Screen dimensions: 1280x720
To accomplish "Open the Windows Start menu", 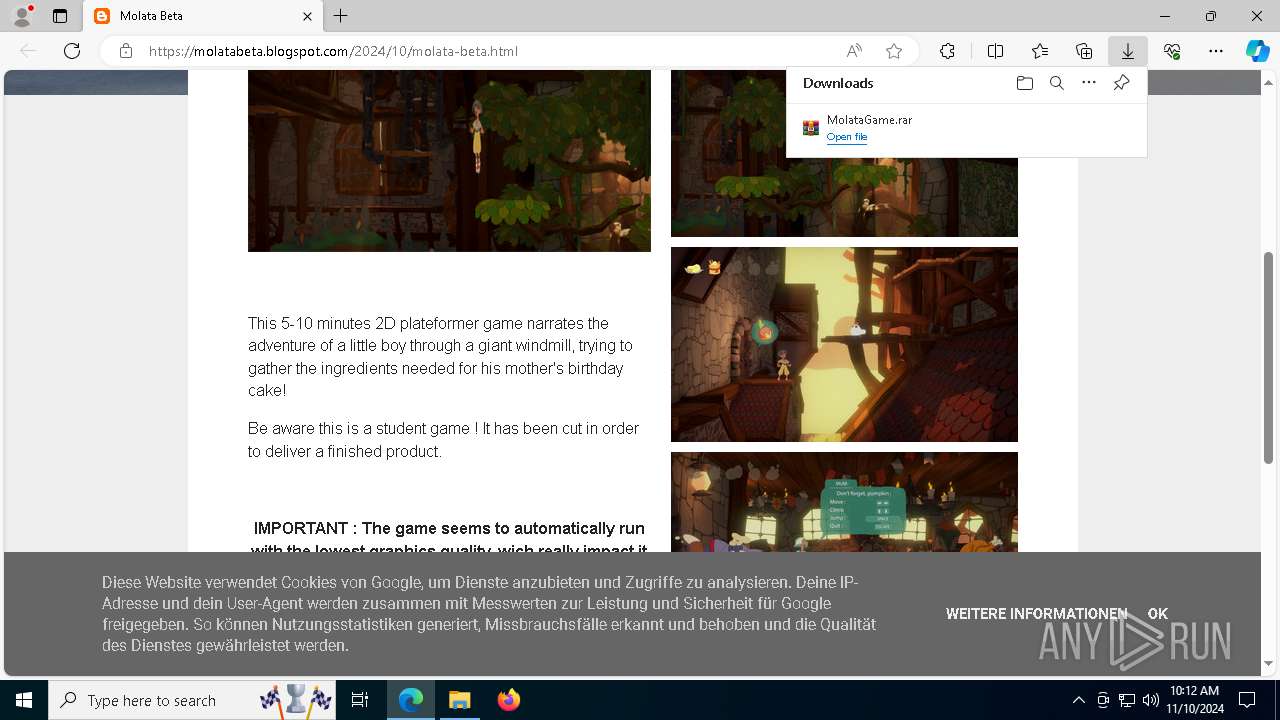I will click(x=24, y=700).
